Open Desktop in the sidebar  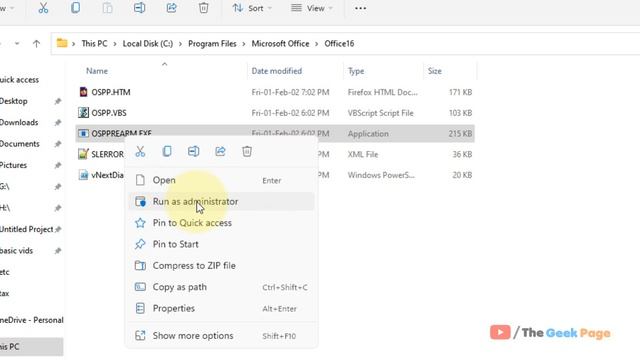tap(13, 101)
